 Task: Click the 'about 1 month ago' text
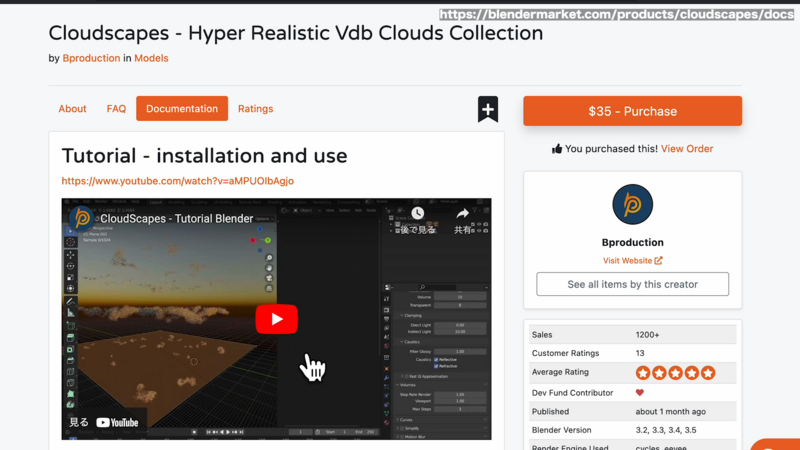point(670,411)
